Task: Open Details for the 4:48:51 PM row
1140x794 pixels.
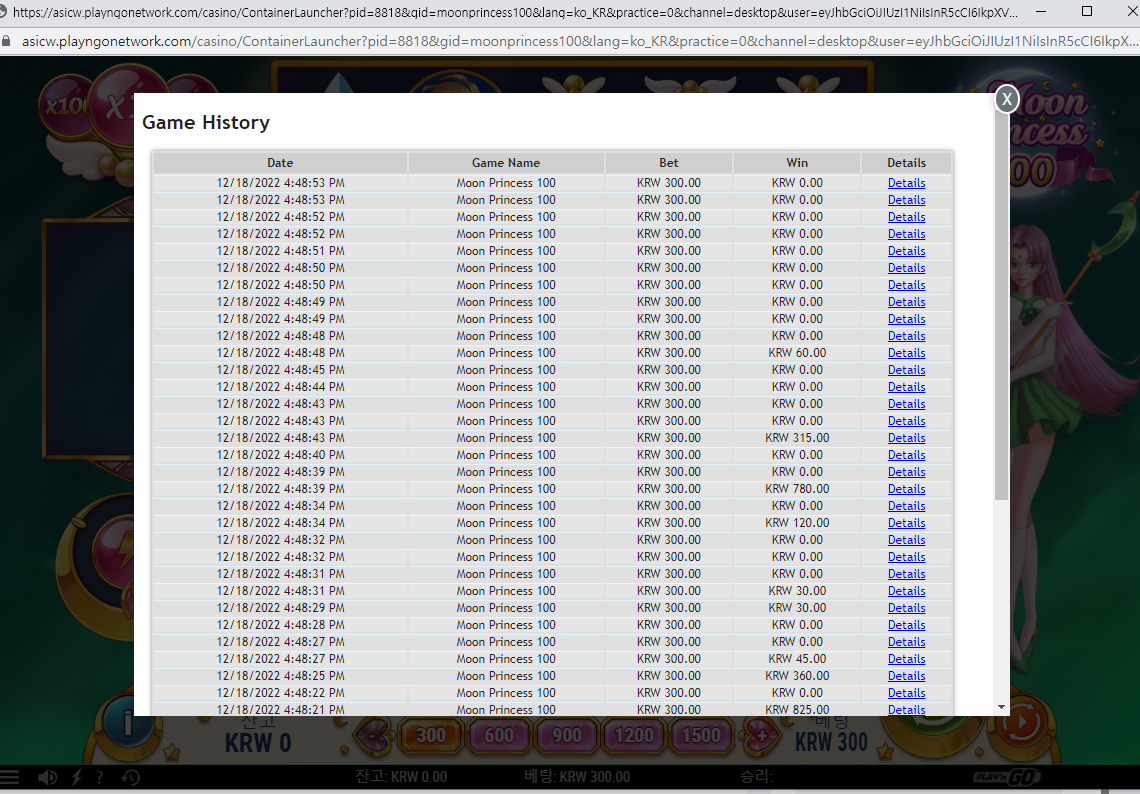Action: coord(906,251)
